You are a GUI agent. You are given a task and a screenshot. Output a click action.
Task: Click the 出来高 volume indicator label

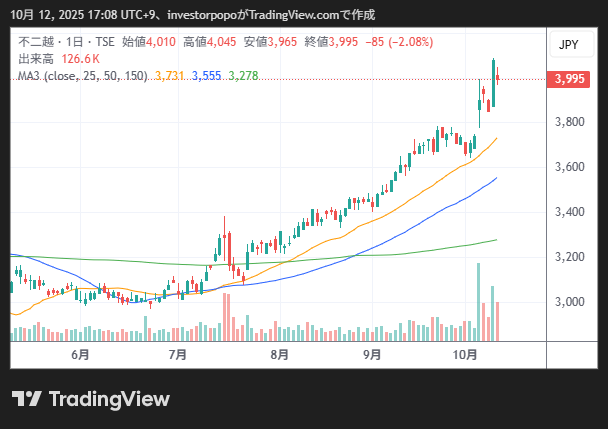[x=36, y=59]
